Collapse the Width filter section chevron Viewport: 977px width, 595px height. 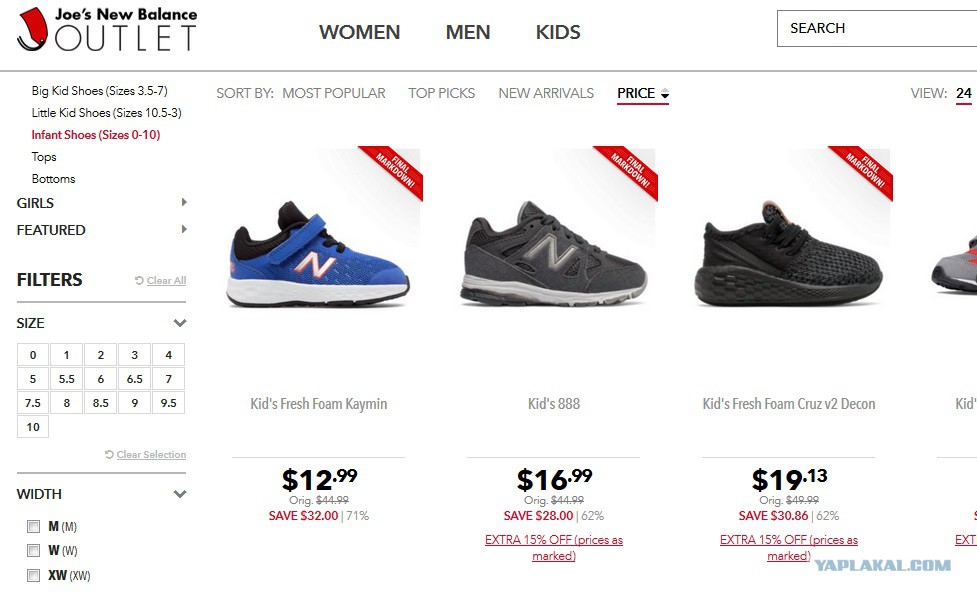tap(180, 494)
